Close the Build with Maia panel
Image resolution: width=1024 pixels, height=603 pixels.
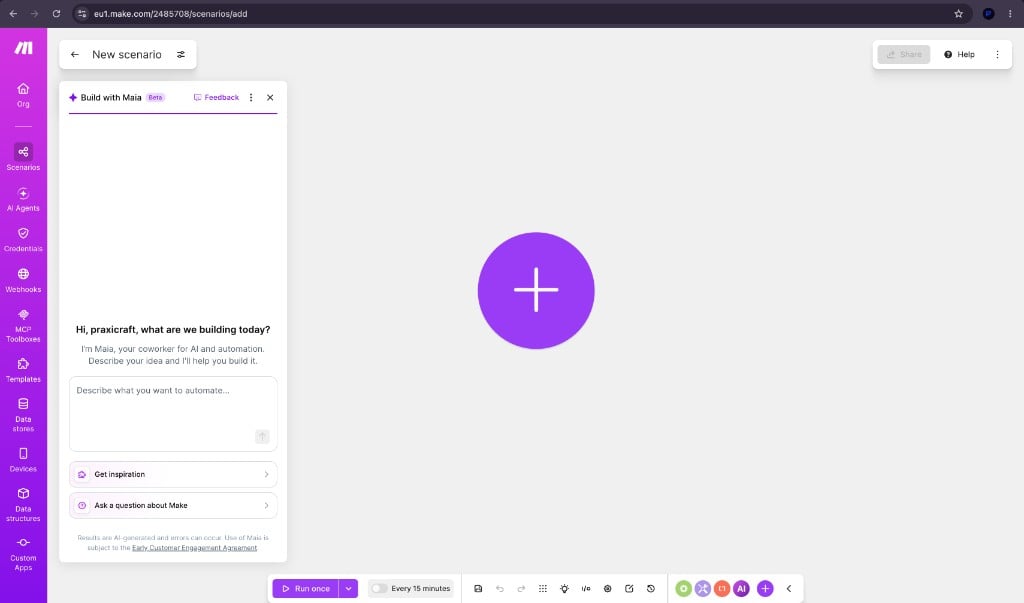tap(270, 97)
